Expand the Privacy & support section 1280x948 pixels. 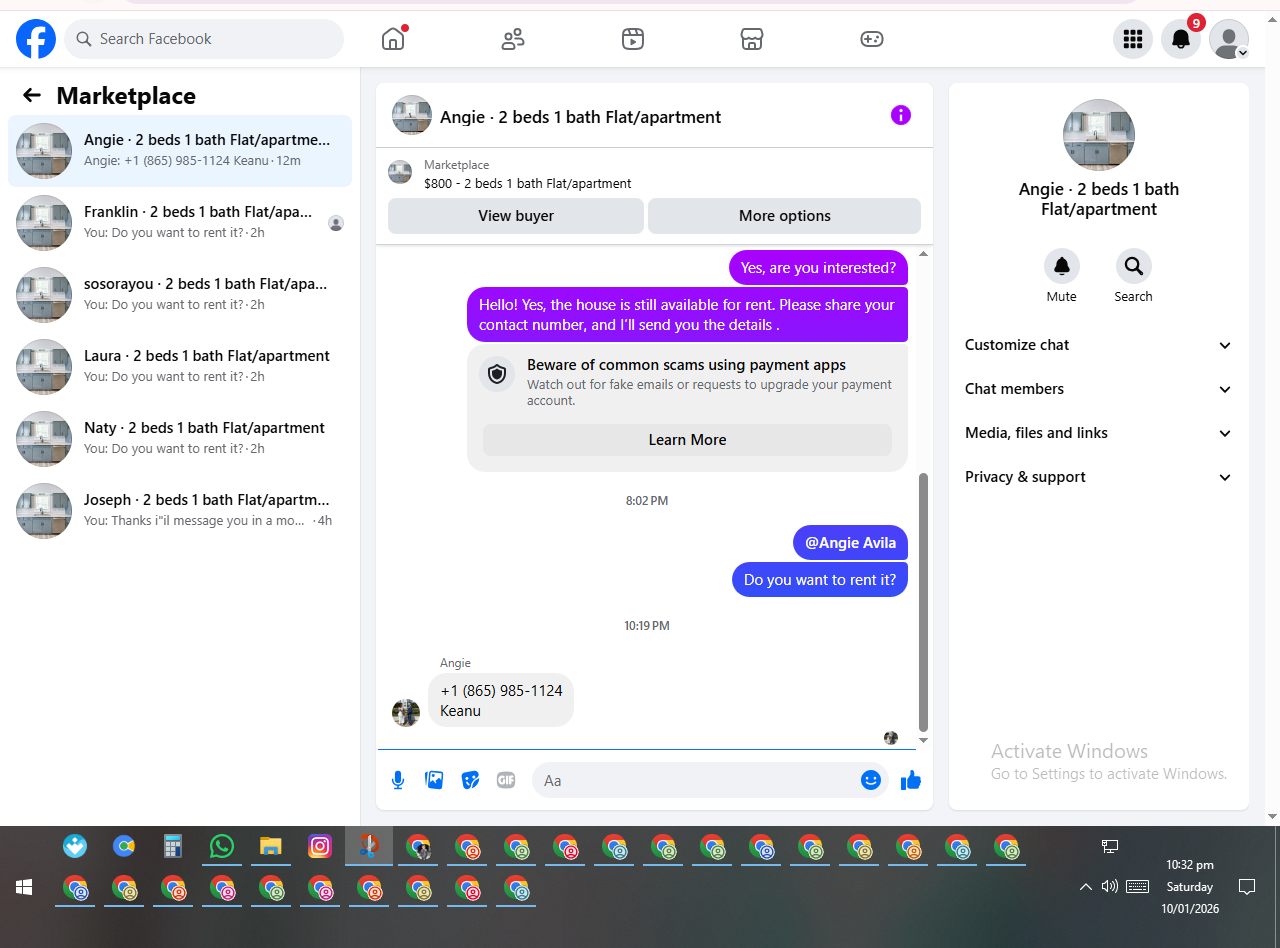(x=1099, y=477)
